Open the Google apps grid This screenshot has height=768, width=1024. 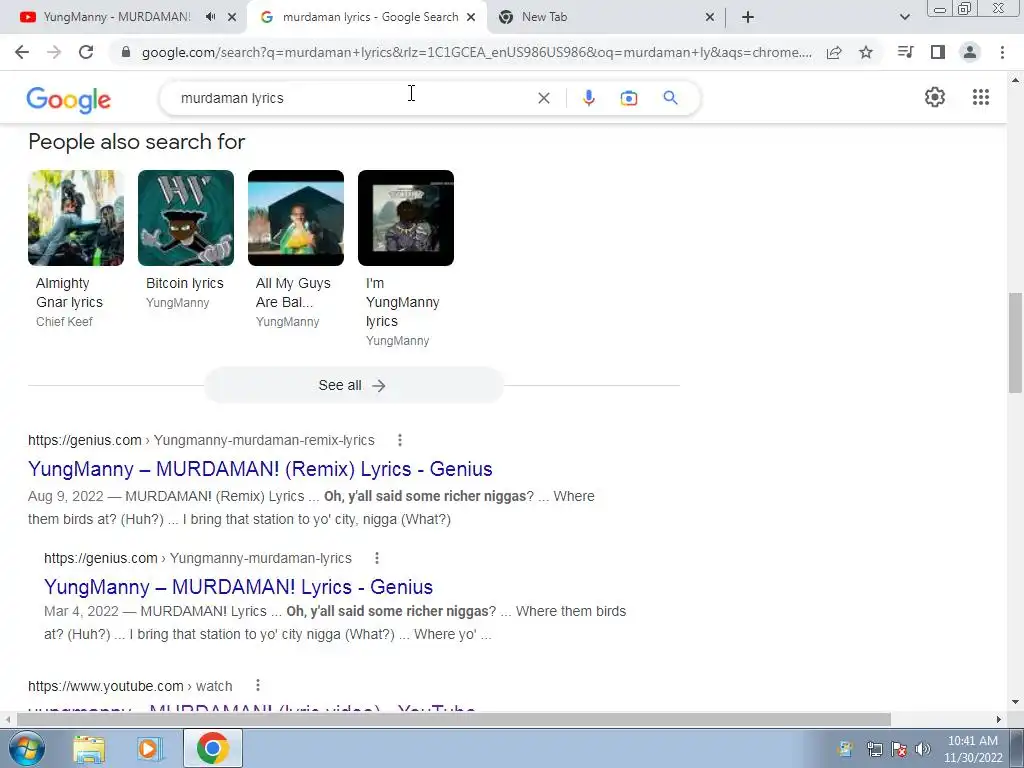pos(981,97)
